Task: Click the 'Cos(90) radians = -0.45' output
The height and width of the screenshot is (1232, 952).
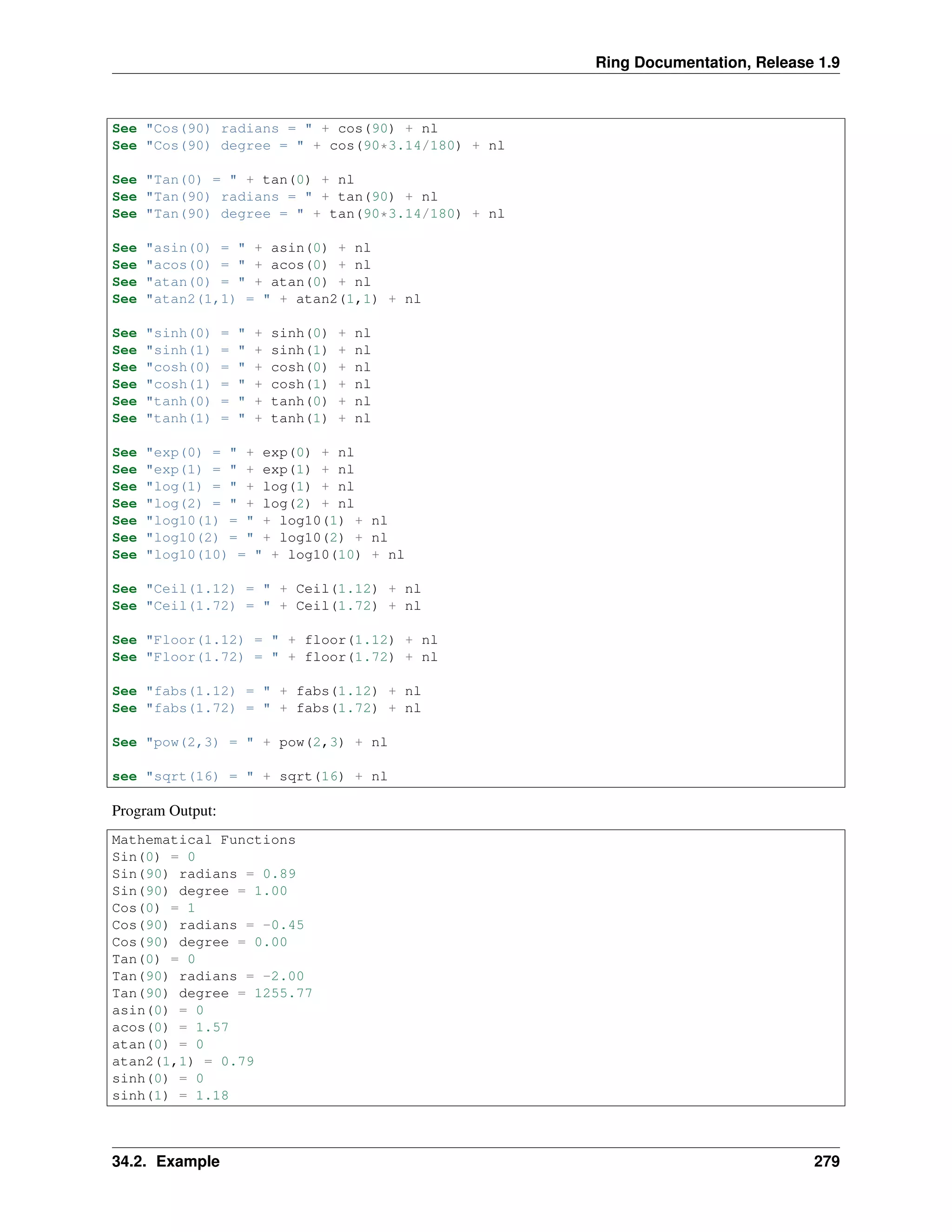Action: pyautogui.click(x=207, y=925)
